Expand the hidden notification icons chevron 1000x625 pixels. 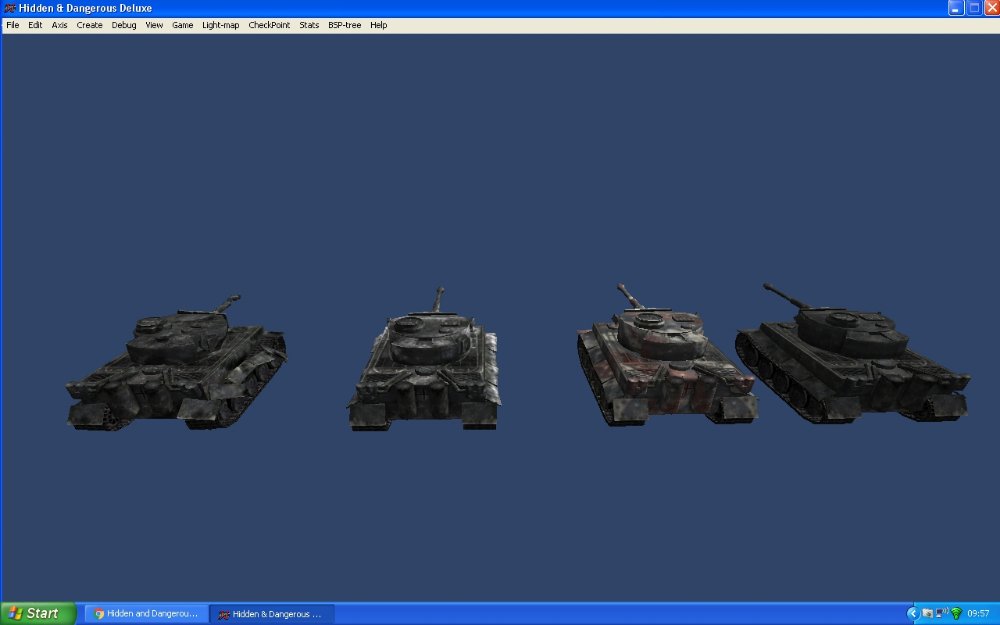tap(913, 613)
